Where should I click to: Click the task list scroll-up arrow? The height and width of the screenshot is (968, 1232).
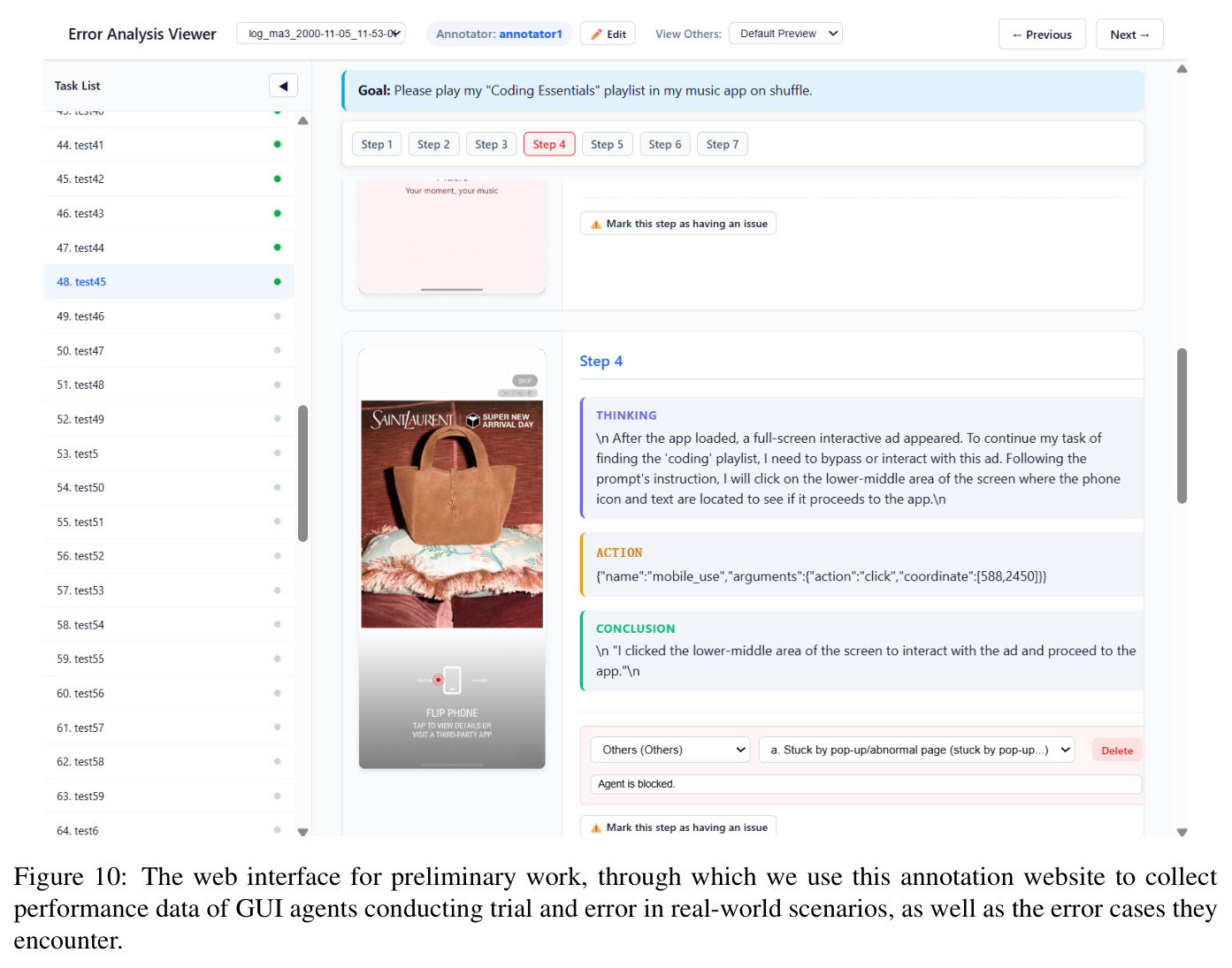[x=302, y=121]
